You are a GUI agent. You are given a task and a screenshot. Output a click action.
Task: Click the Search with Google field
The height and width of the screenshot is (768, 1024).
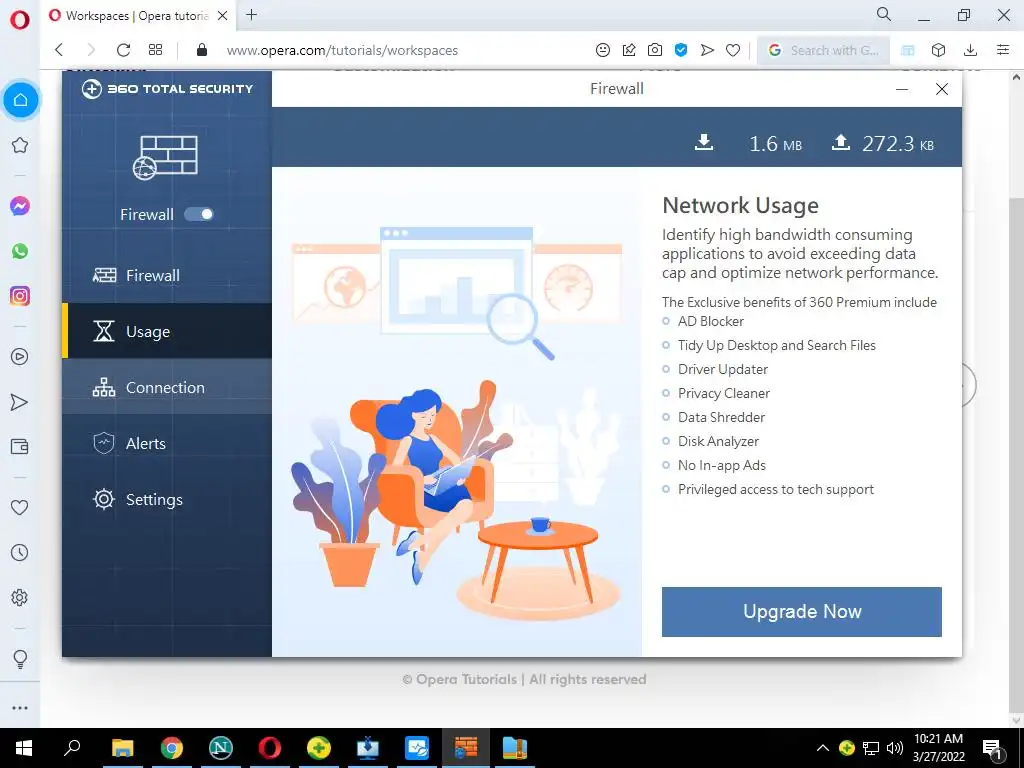(824, 50)
